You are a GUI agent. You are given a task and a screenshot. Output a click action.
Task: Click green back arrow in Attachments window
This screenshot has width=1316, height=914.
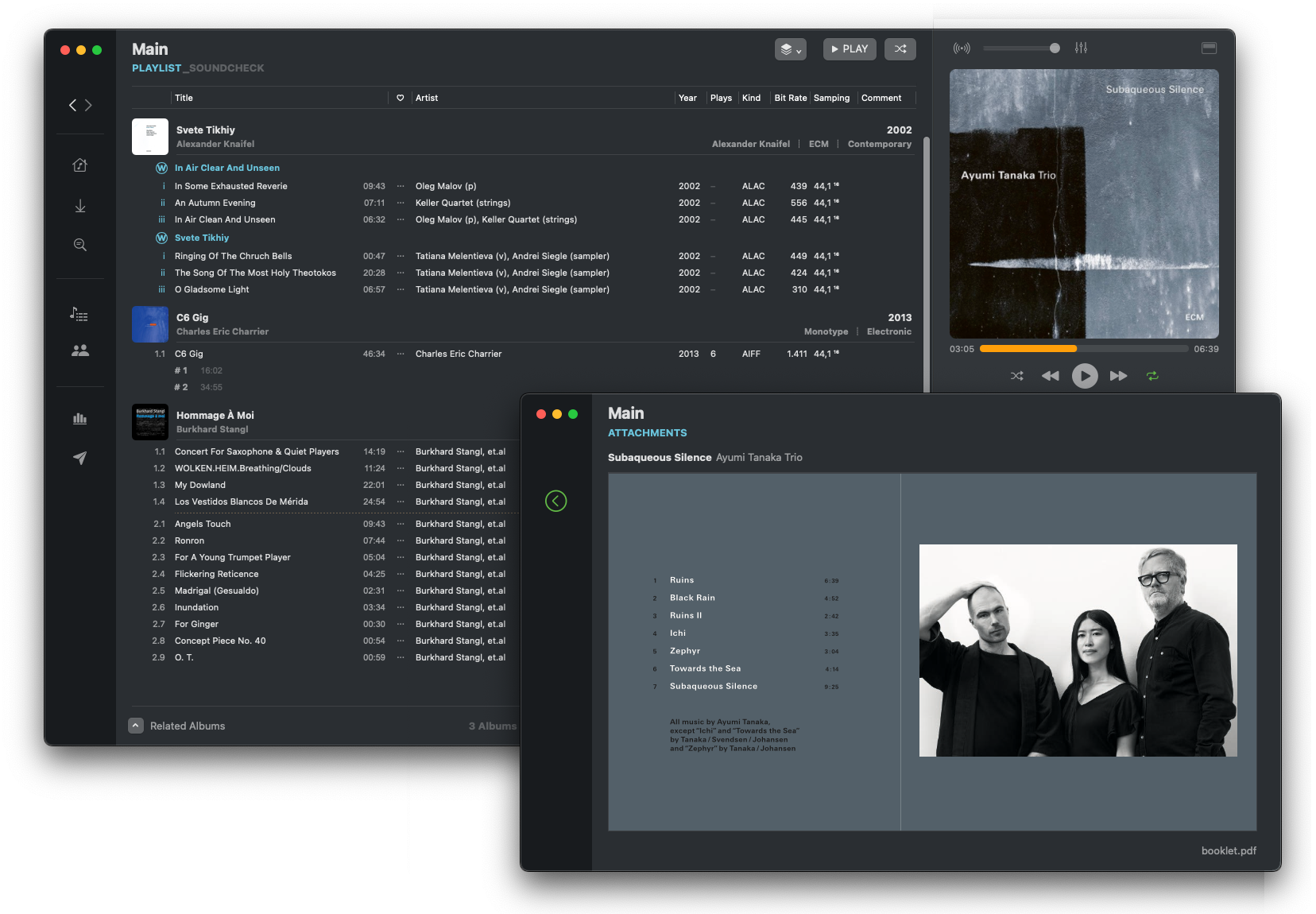556,501
